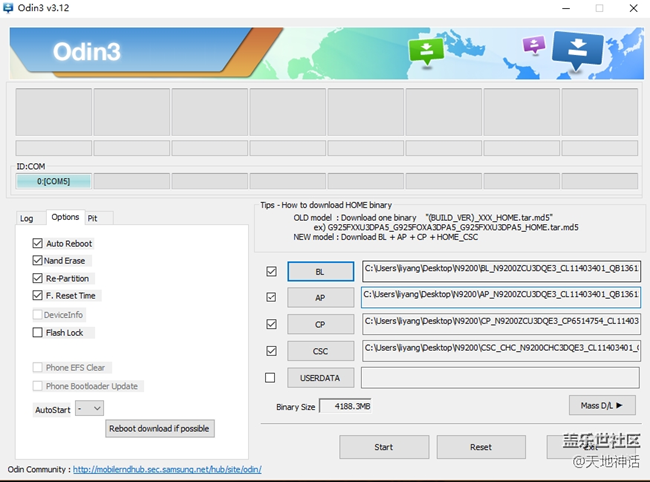
Task: Click the 'Tips - How to download HOME binary' text
Action: (x=326, y=205)
